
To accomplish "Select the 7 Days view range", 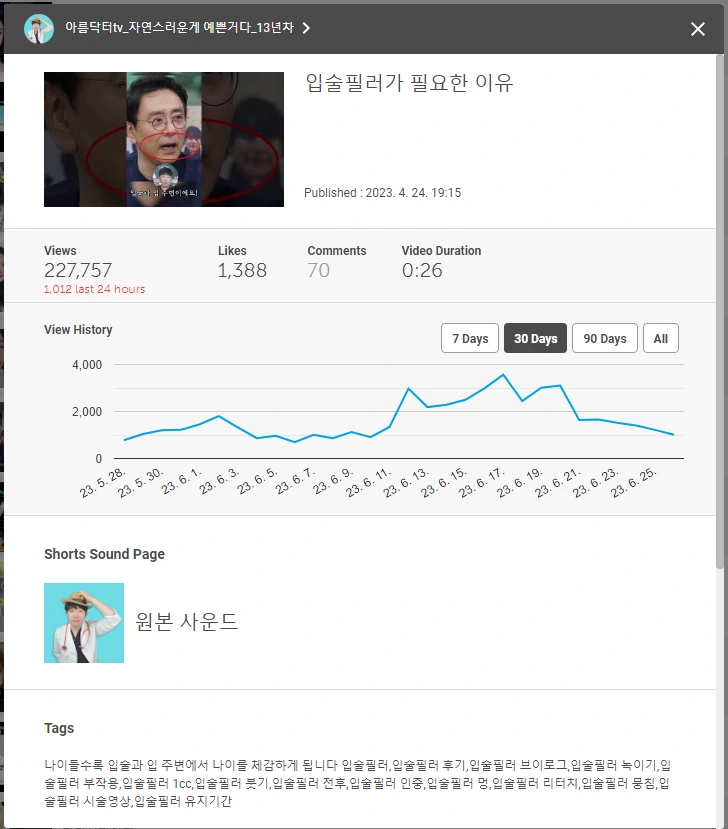I will click(470, 338).
